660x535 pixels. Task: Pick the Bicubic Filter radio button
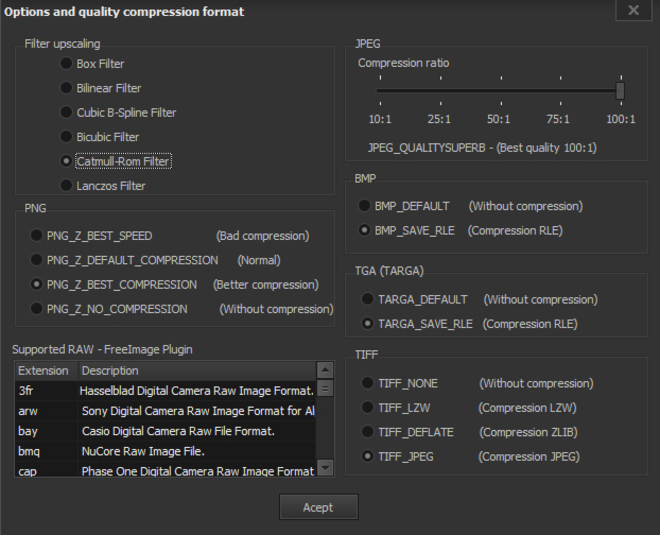67,137
